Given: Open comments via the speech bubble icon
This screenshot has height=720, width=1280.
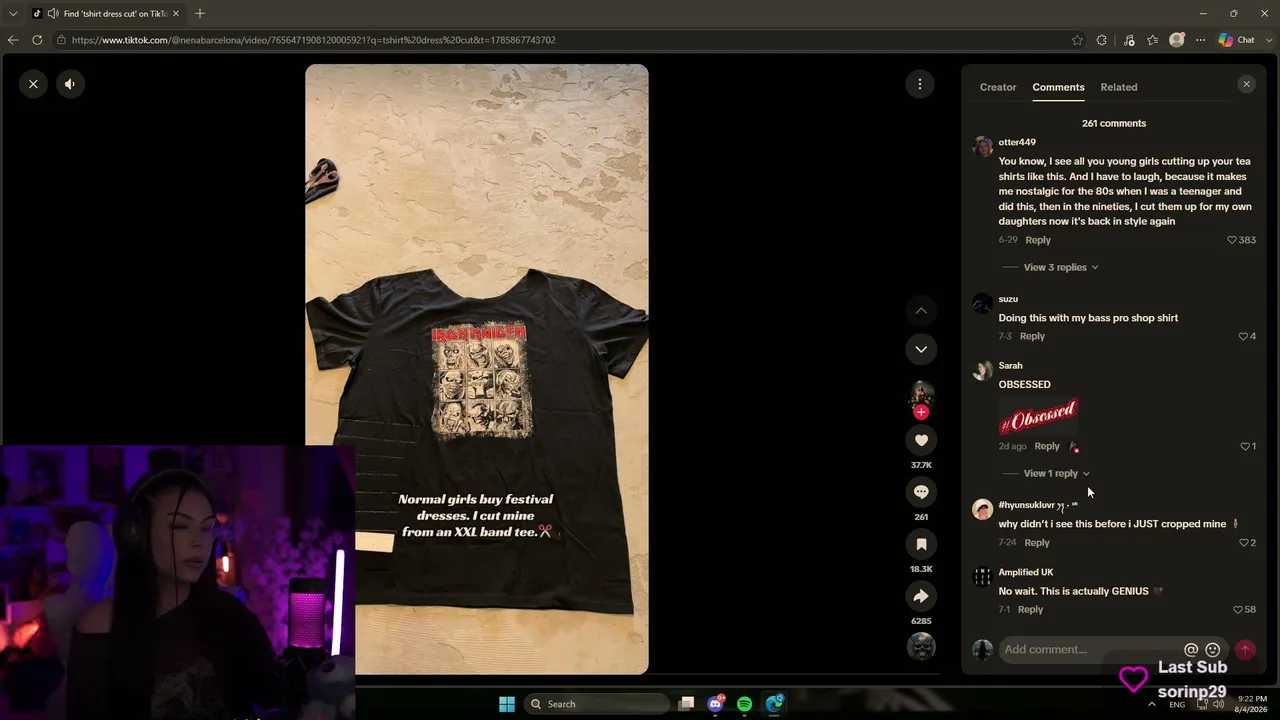Looking at the screenshot, I should click(921, 492).
